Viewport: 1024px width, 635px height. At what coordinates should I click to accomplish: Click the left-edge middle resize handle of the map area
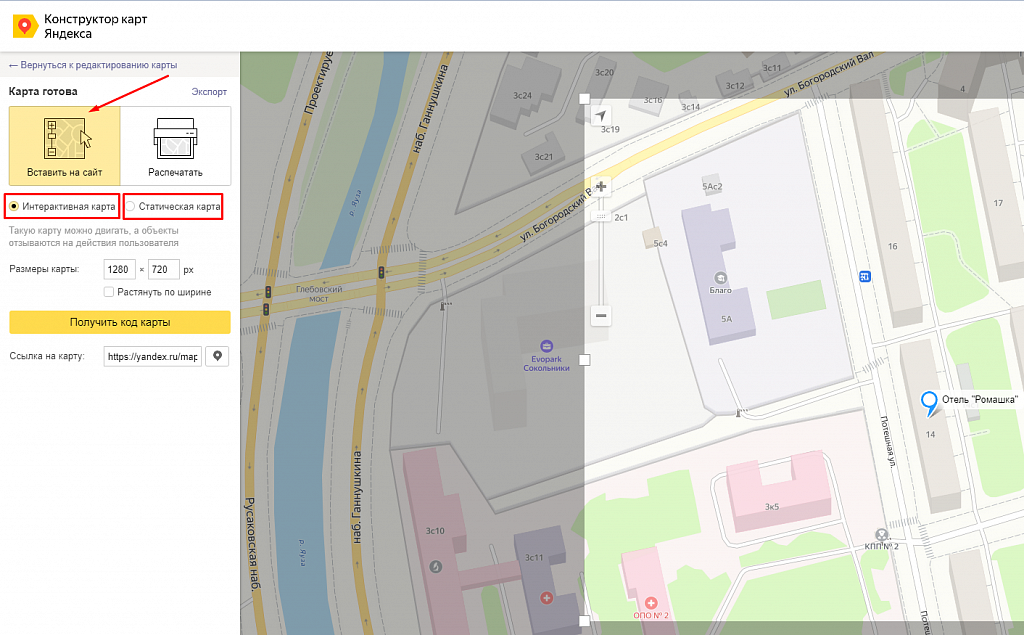coord(584,360)
